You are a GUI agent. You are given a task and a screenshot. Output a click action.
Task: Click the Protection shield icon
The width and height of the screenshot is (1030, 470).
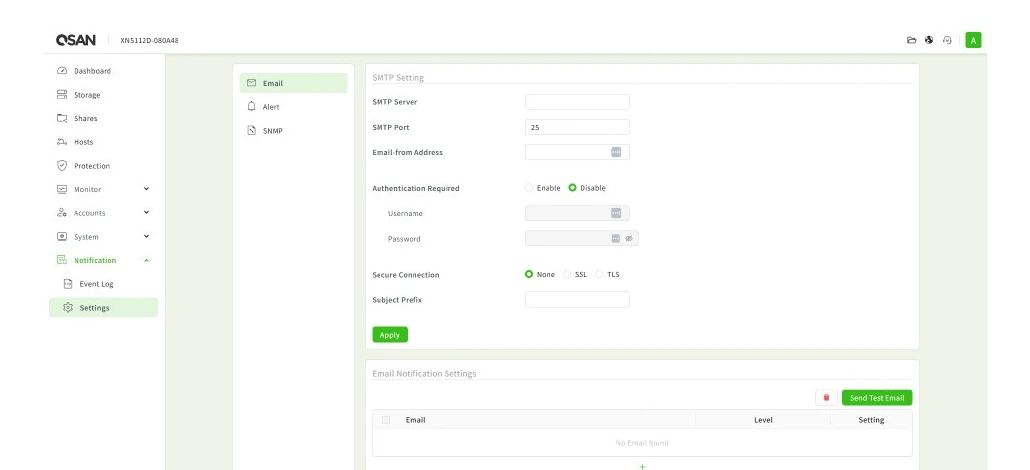pyautogui.click(x=62, y=166)
